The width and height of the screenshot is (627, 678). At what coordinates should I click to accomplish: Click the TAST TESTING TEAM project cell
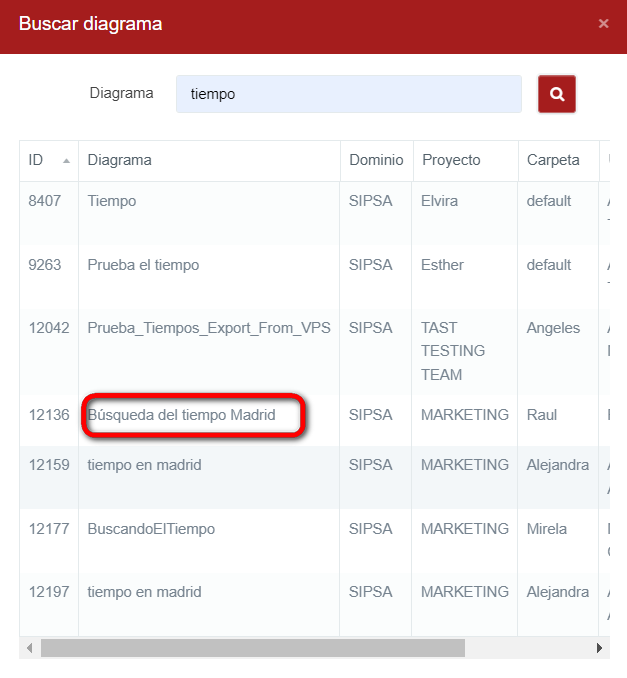click(453, 351)
